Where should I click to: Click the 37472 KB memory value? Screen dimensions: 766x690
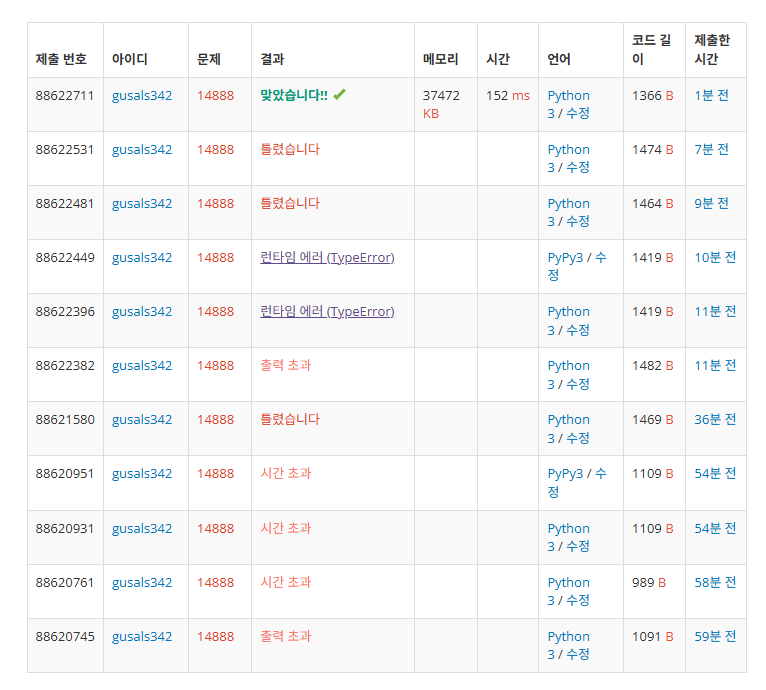click(441, 105)
